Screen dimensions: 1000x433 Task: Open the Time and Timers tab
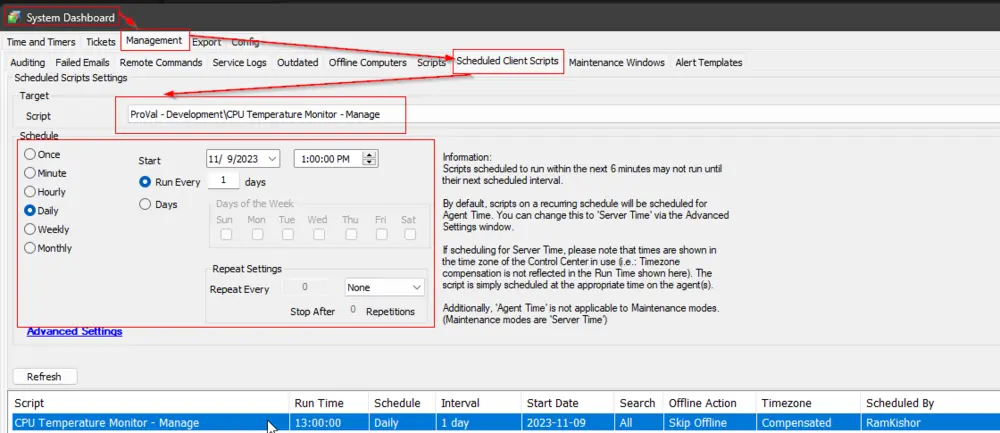click(41, 42)
